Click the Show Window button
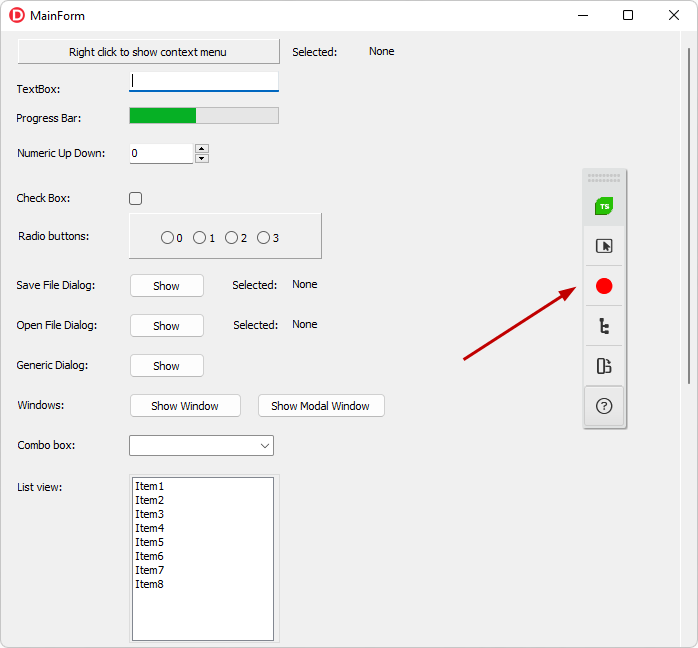 pos(185,406)
